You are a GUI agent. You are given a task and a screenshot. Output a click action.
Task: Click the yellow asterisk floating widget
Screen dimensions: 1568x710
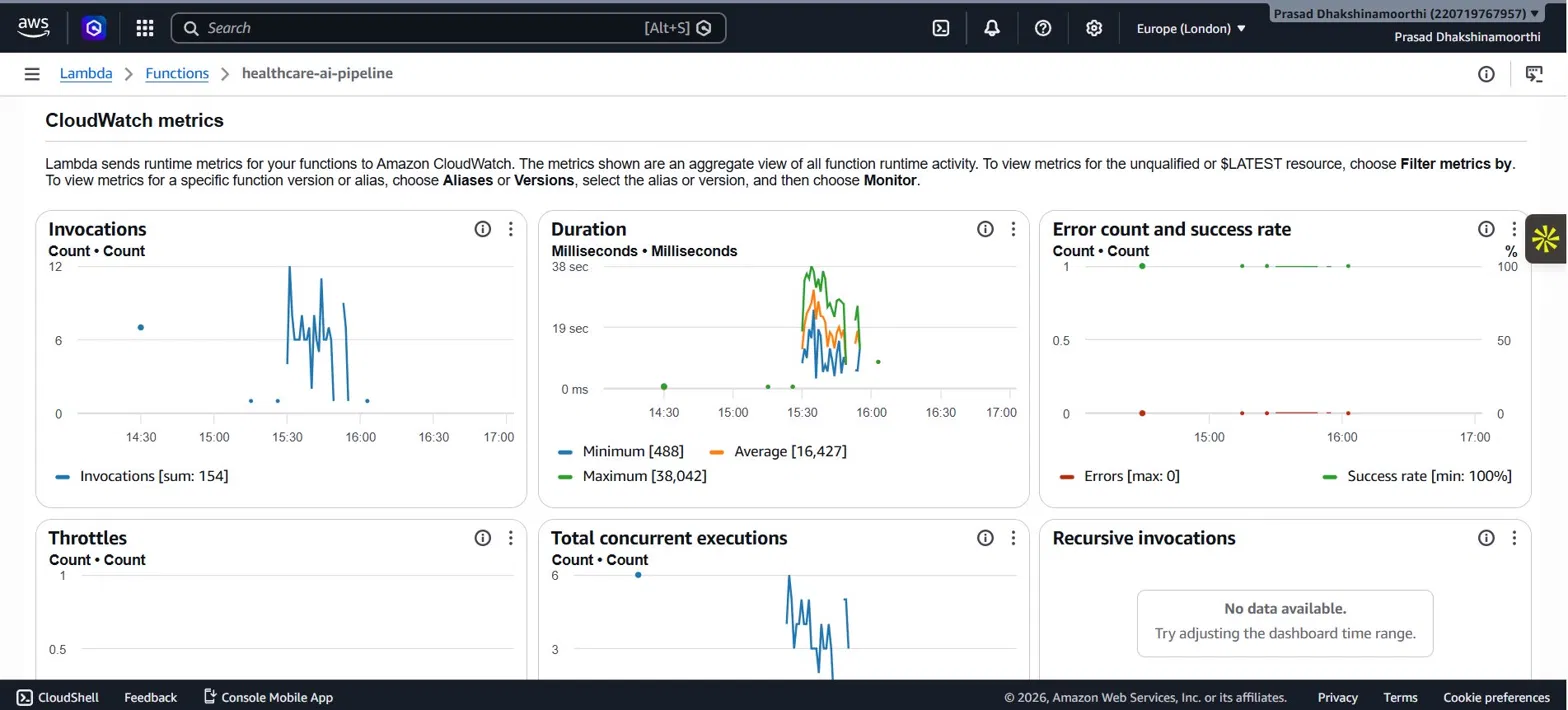pyautogui.click(x=1546, y=238)
